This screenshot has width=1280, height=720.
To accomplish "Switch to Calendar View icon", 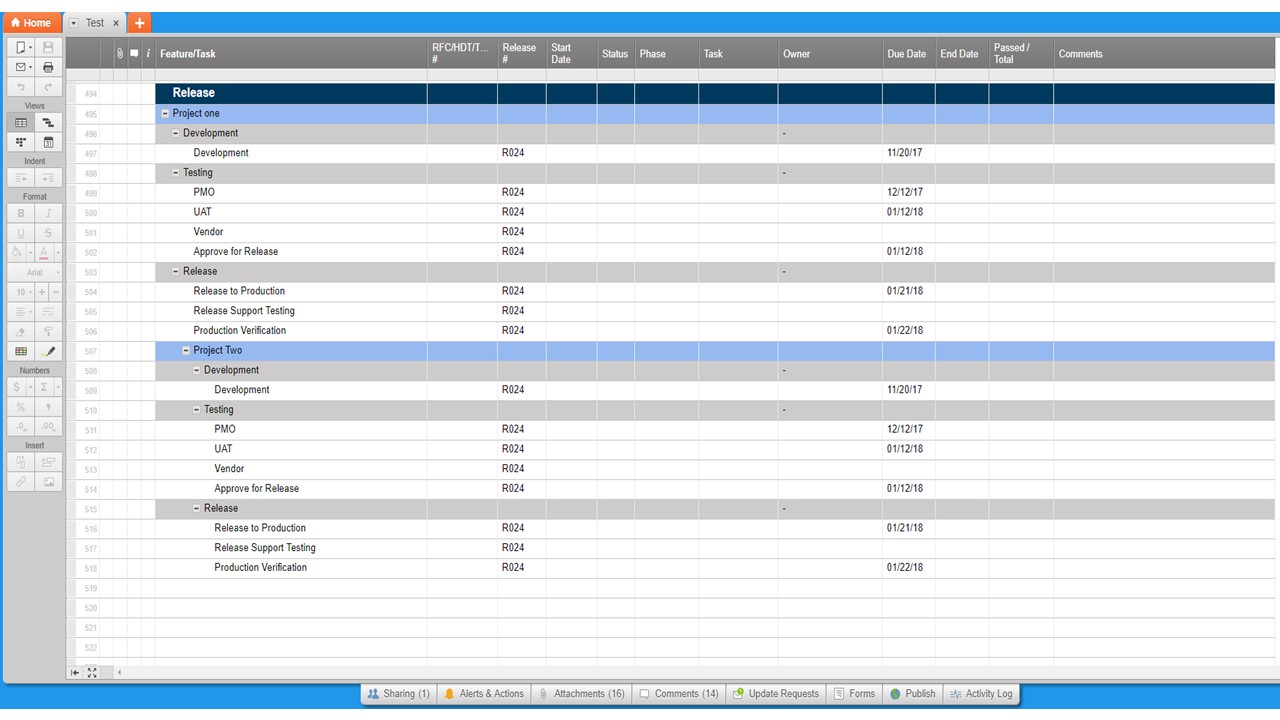I will point(48,142).
